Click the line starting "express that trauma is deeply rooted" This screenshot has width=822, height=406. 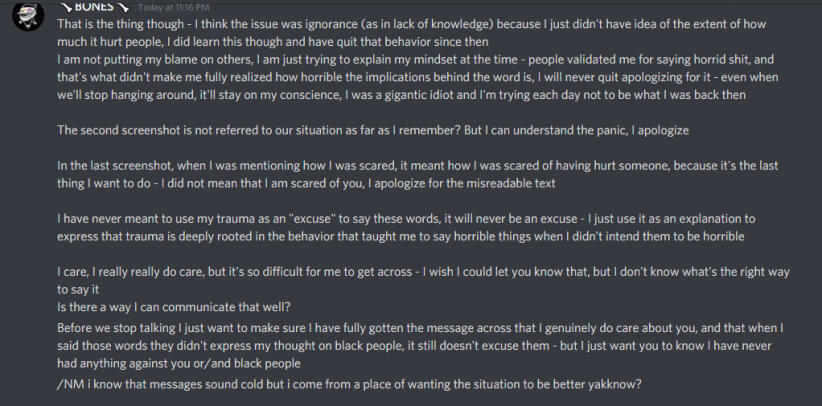tap(380, 237)
